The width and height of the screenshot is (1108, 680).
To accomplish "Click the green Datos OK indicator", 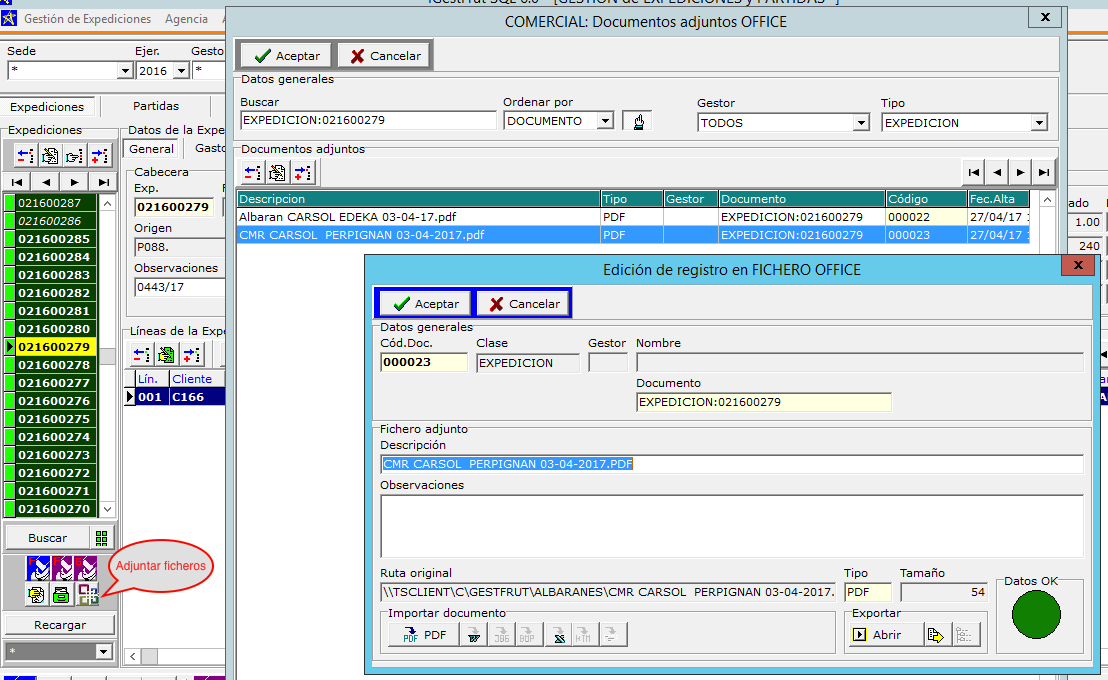I will (x=1036, y=614).
